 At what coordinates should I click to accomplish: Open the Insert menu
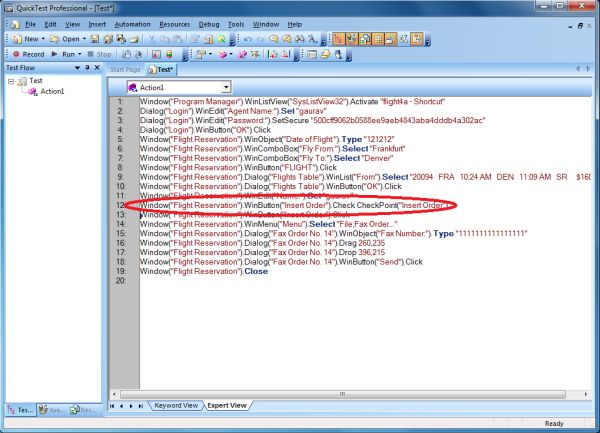(x=97, y=24)
